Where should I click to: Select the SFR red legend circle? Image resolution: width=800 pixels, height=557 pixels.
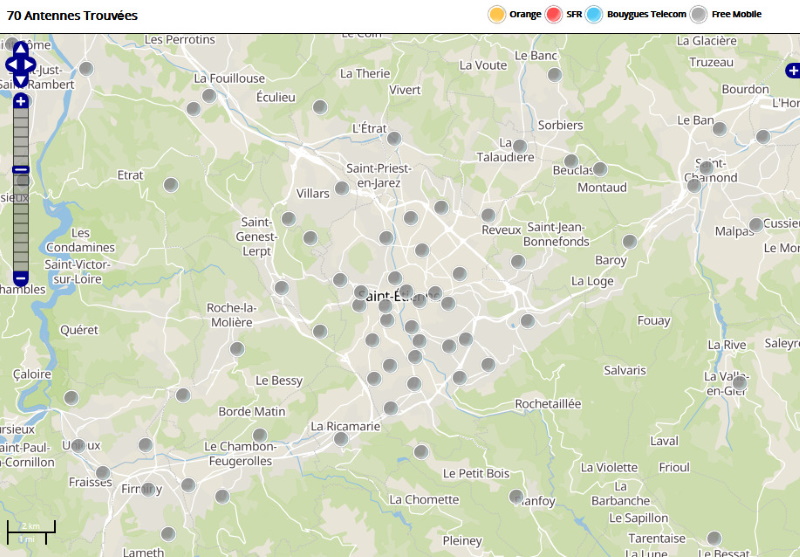point(553,14)
